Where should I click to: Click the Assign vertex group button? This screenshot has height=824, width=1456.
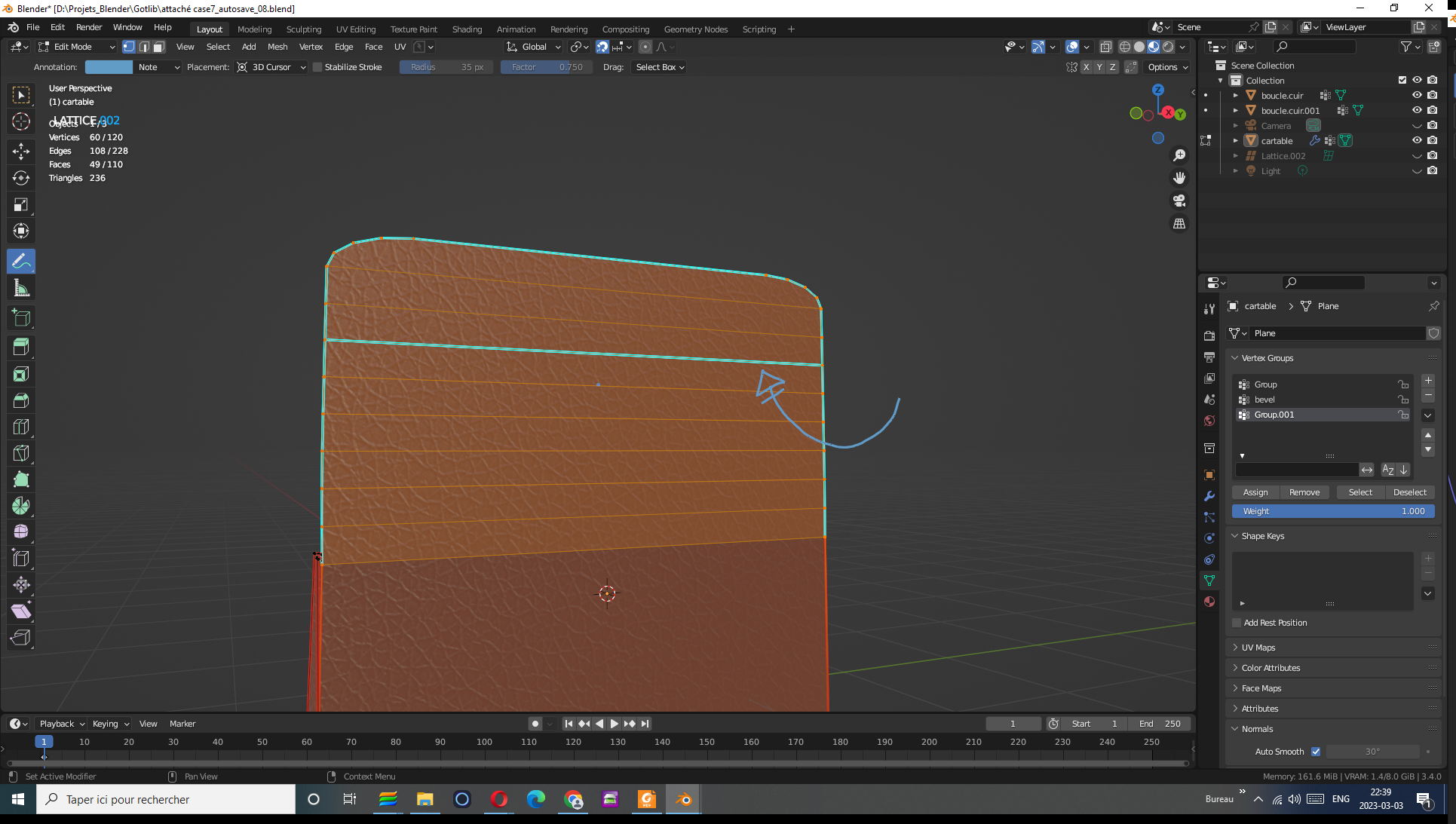(1255, 492)
